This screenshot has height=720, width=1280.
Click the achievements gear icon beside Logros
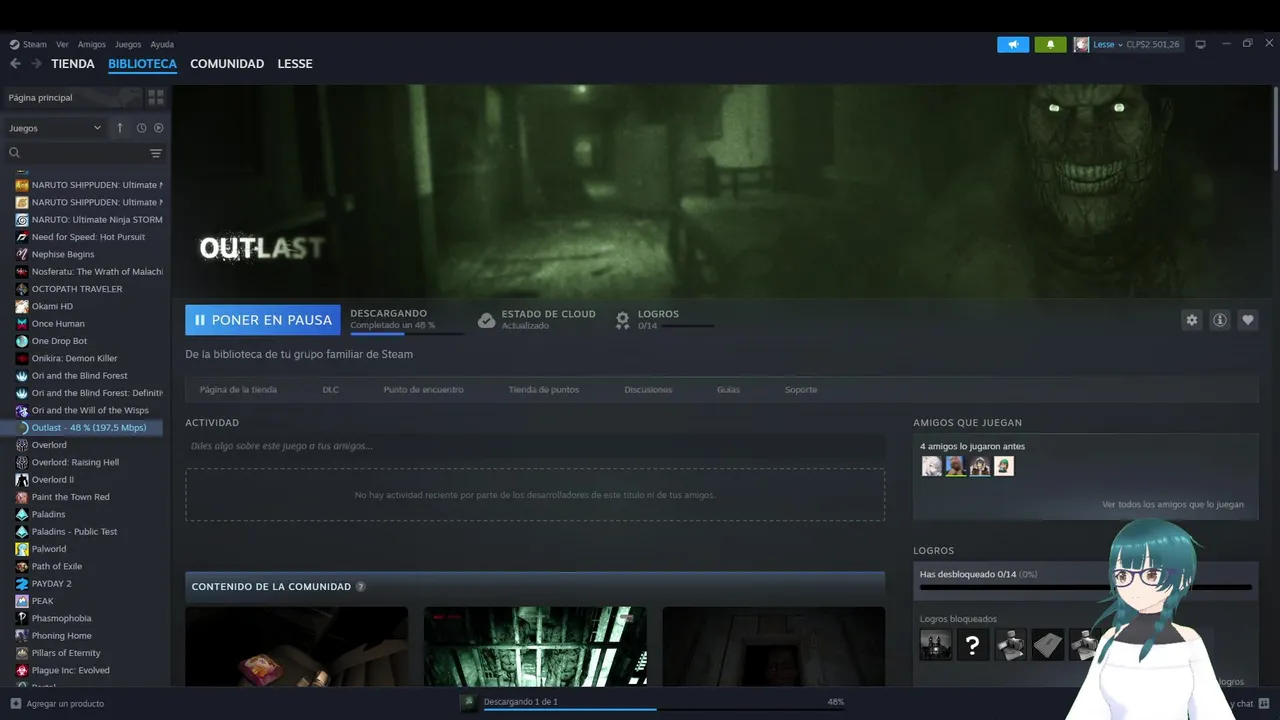(622, 320)
